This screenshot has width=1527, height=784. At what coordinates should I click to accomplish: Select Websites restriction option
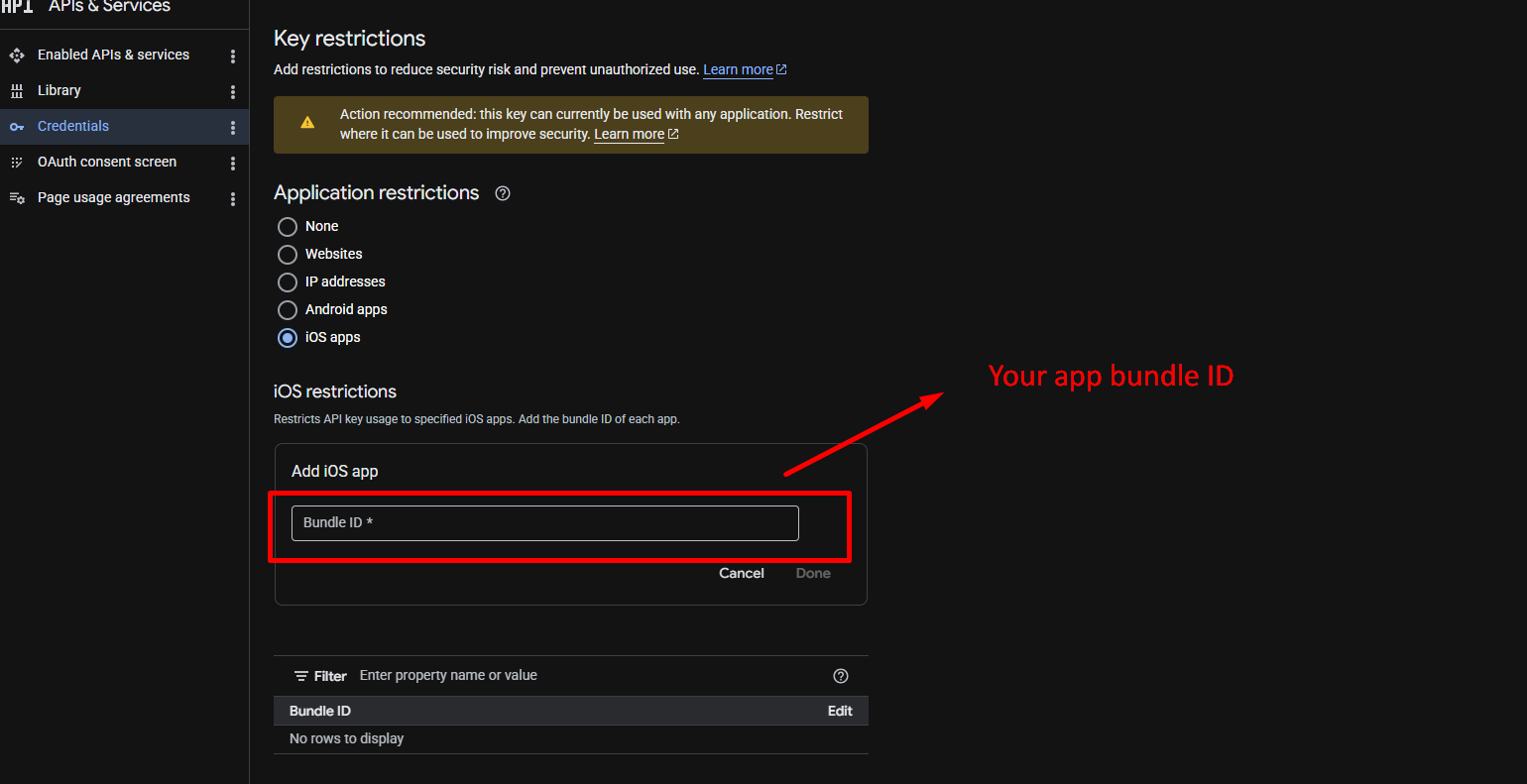(288, 255)
